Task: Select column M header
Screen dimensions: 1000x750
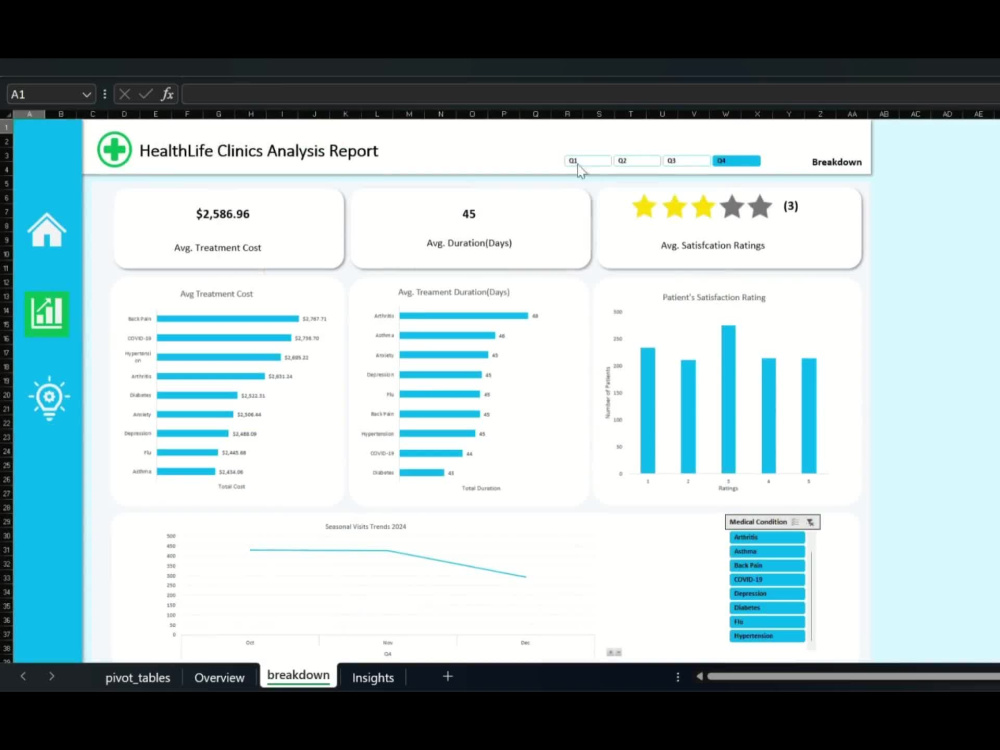Action: click(x=409, y=114)
